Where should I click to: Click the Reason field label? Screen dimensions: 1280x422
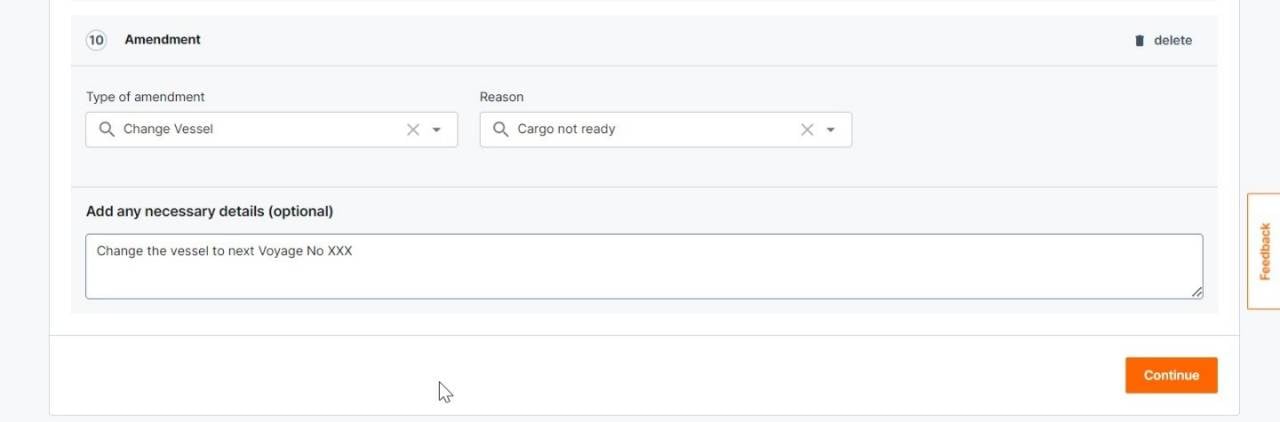tap(501, 97)
